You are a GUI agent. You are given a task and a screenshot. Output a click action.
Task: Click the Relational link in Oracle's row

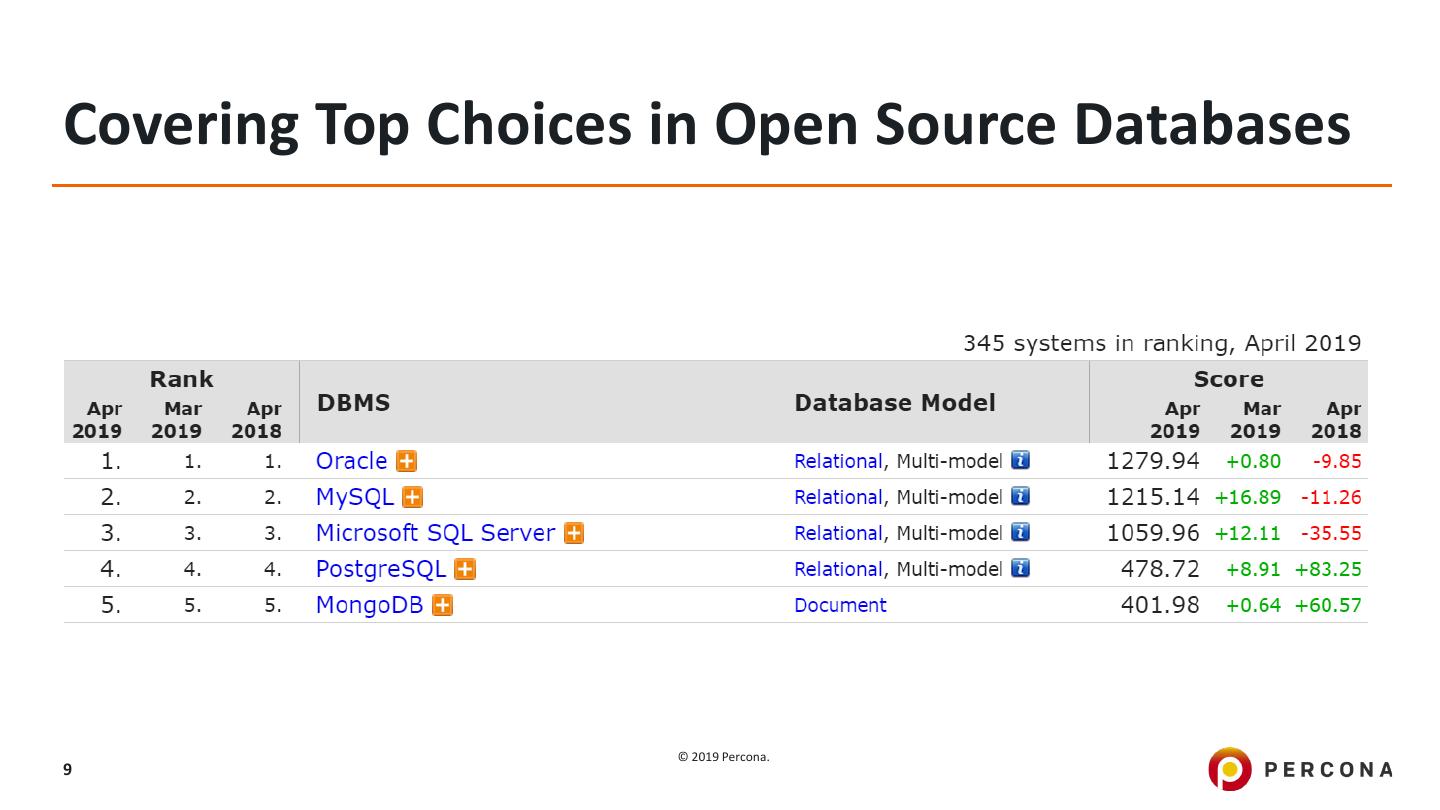(838, 461)
